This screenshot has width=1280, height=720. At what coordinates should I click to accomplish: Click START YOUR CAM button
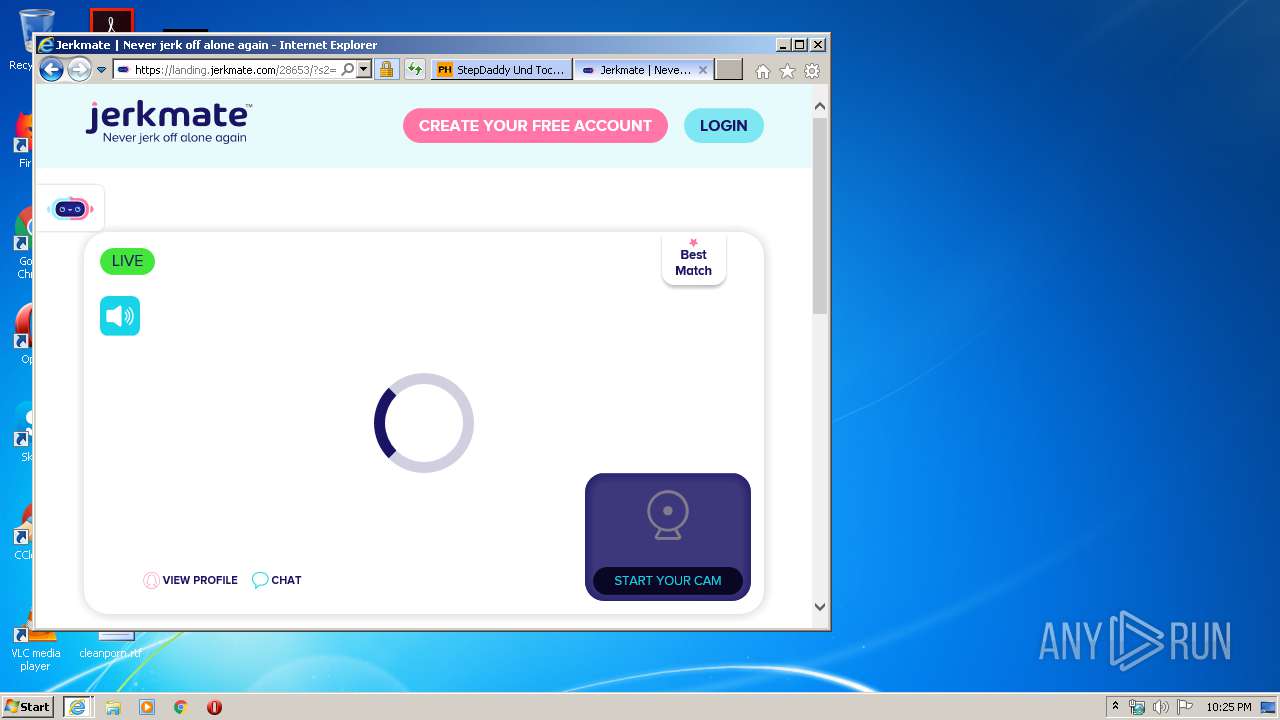point(667,581)
